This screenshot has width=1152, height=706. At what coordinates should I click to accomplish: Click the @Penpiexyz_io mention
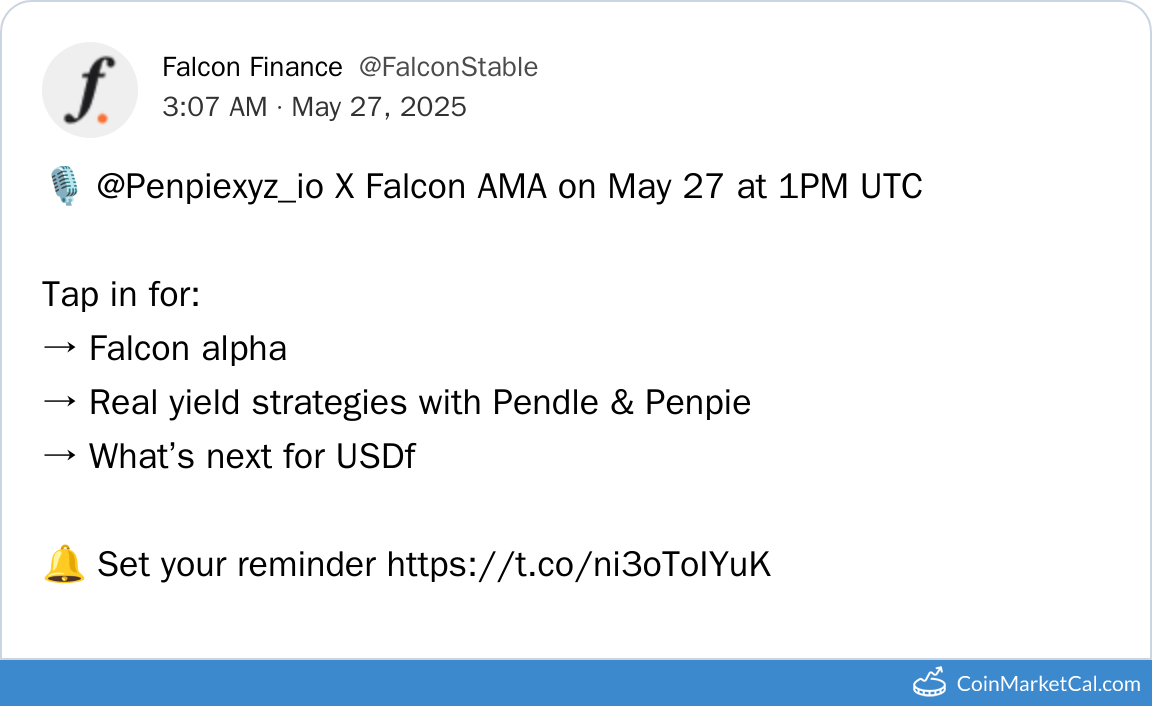pyautogui.click(x=210, y=187)
